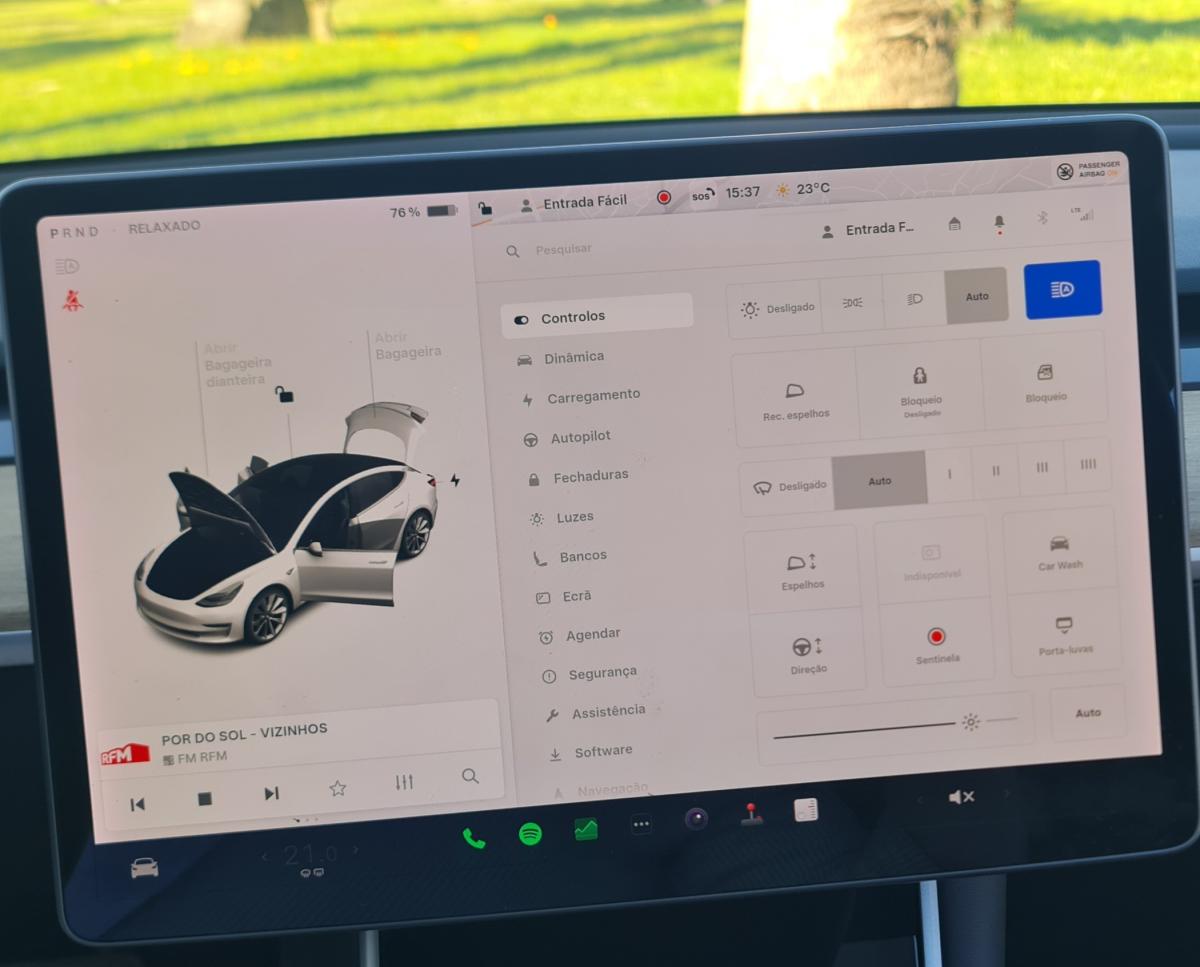Select wiper speed IIII
Screen dimensions: 1200x967
pyautogui.click(x=1088, y=465)
